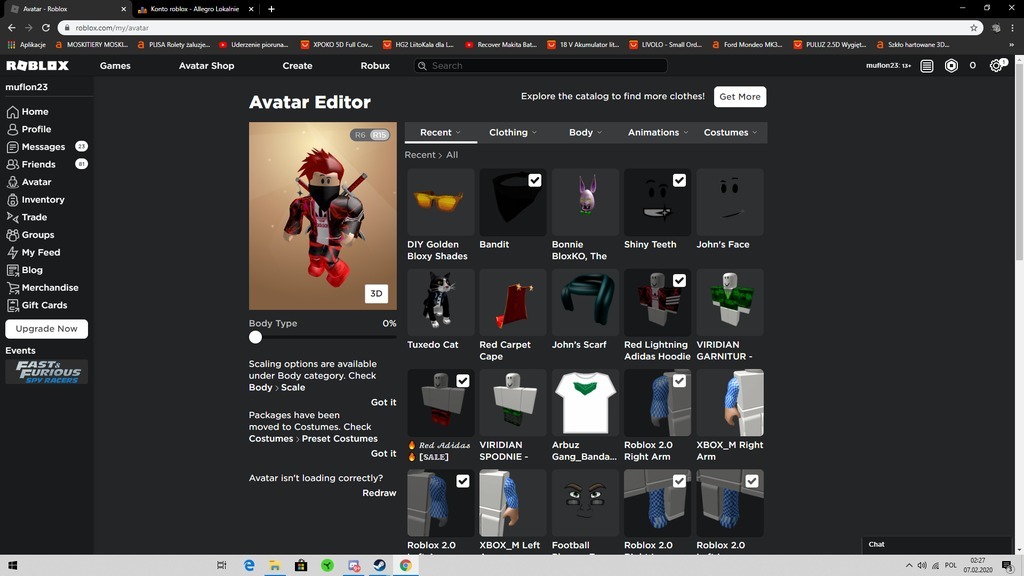The image size is (1024, 576).
Task: Open the Robux menu item
Action: (375, 66)
